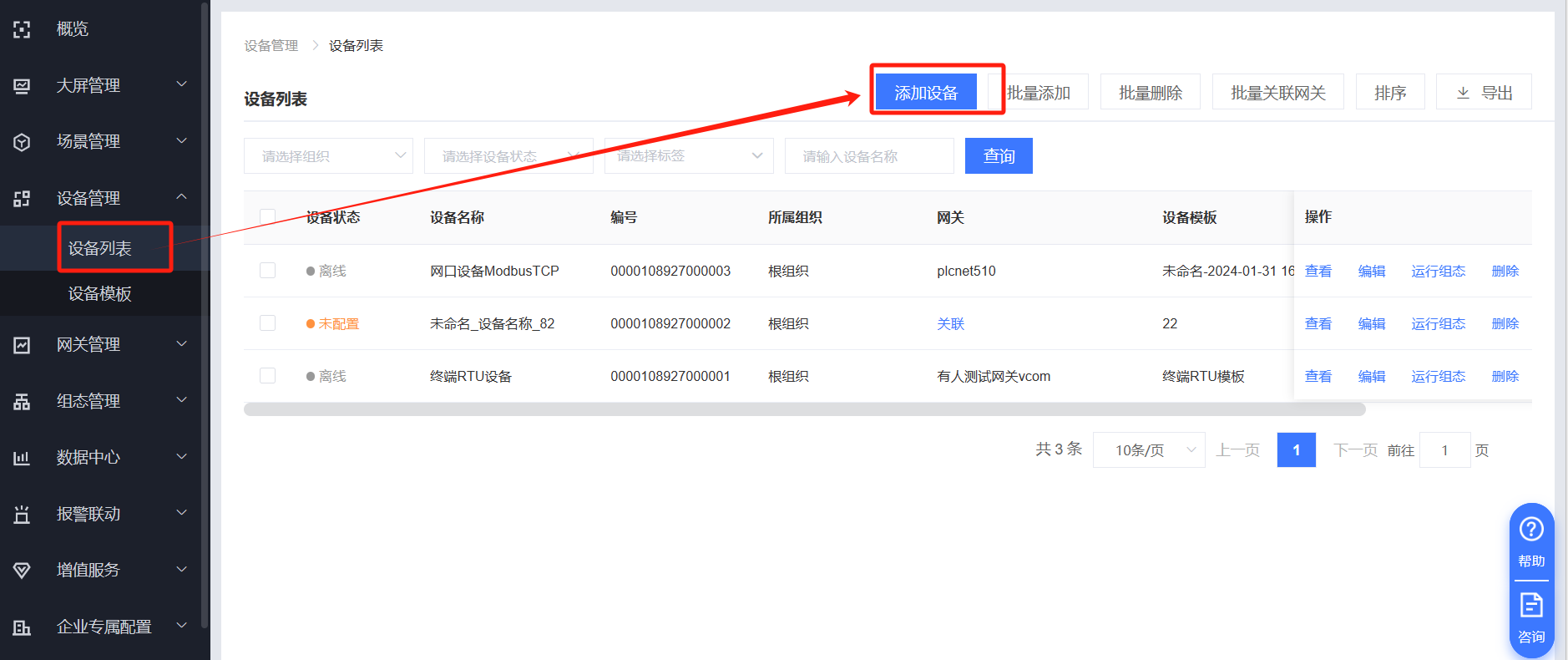Open the 帮助 help question-mark icon
Image resolution: width=1568 pixels, height=660 pixels.
point(1530,530)
